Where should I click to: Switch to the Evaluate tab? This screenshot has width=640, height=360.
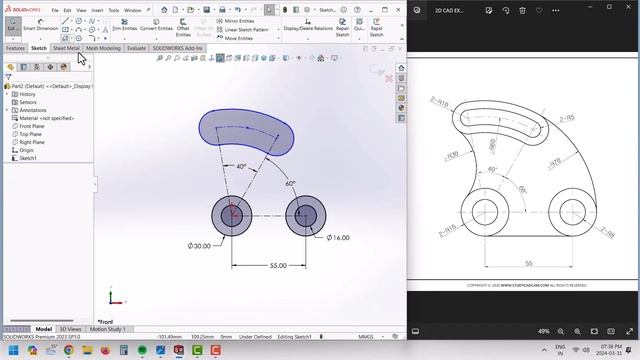coord(136,48)
